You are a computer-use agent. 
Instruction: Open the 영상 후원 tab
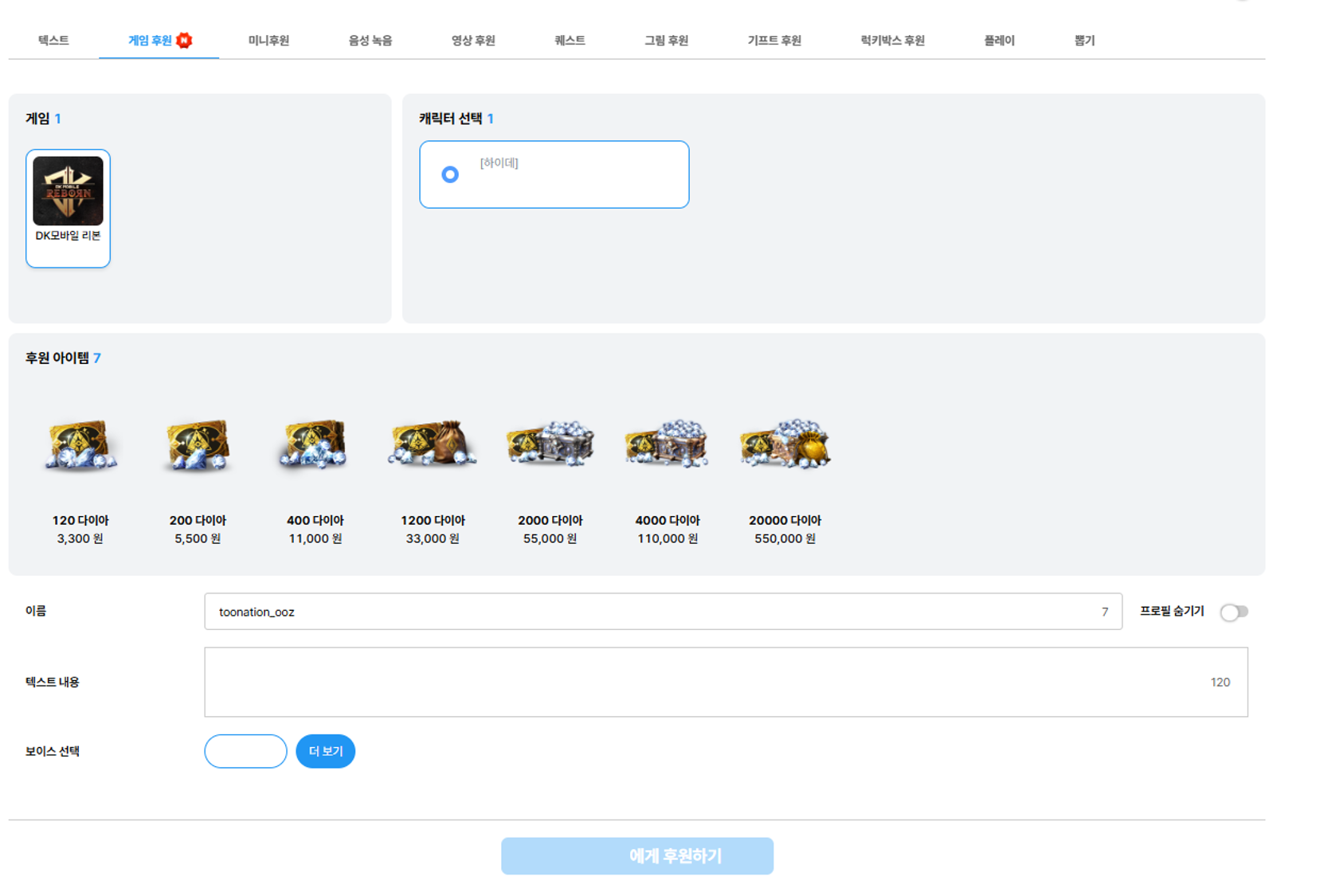[x=473, y=41]
